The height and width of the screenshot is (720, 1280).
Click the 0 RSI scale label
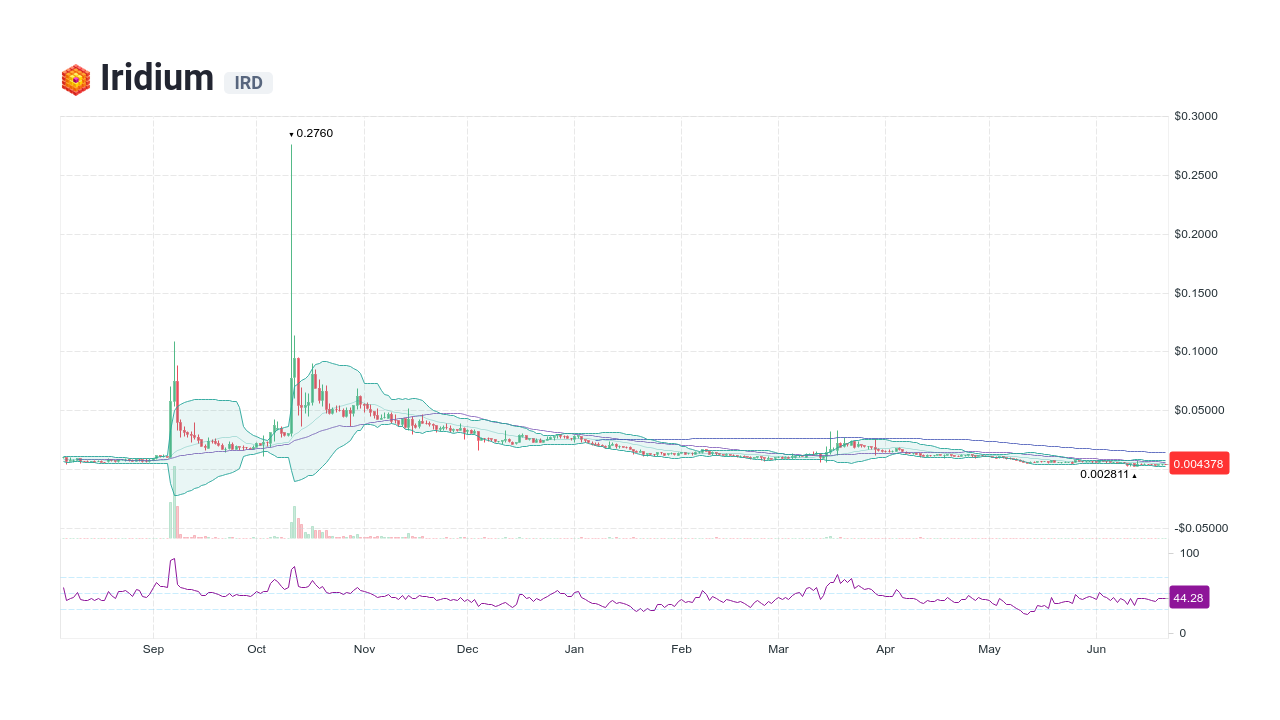1182,633
